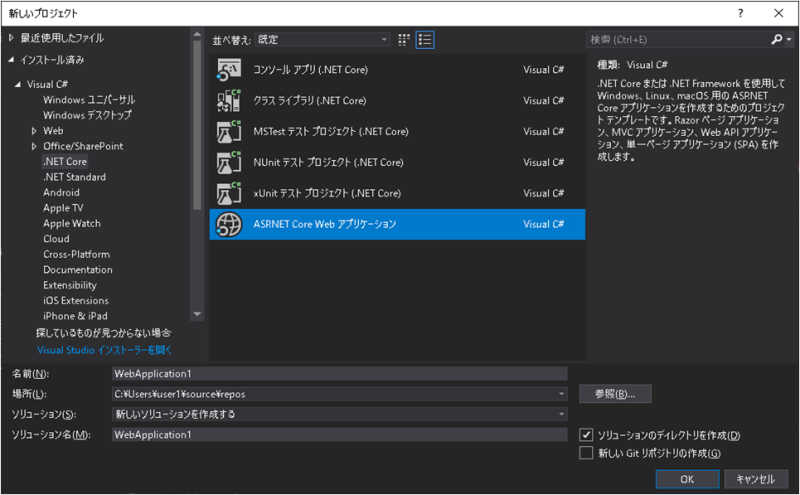Screen dimensions: 800x495
Task: Open the help question mark button
Action: tap(740, 13)
